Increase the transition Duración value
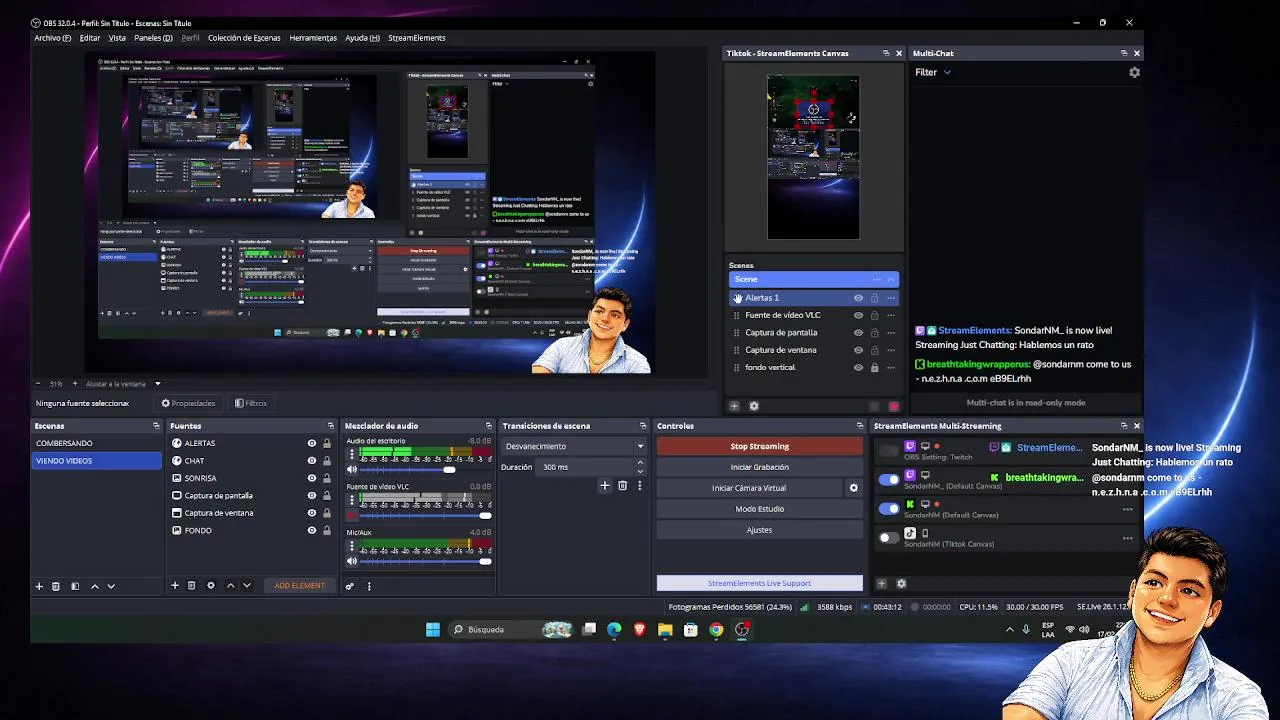This screenshot has height=720, width=1280. pos(640,463)
